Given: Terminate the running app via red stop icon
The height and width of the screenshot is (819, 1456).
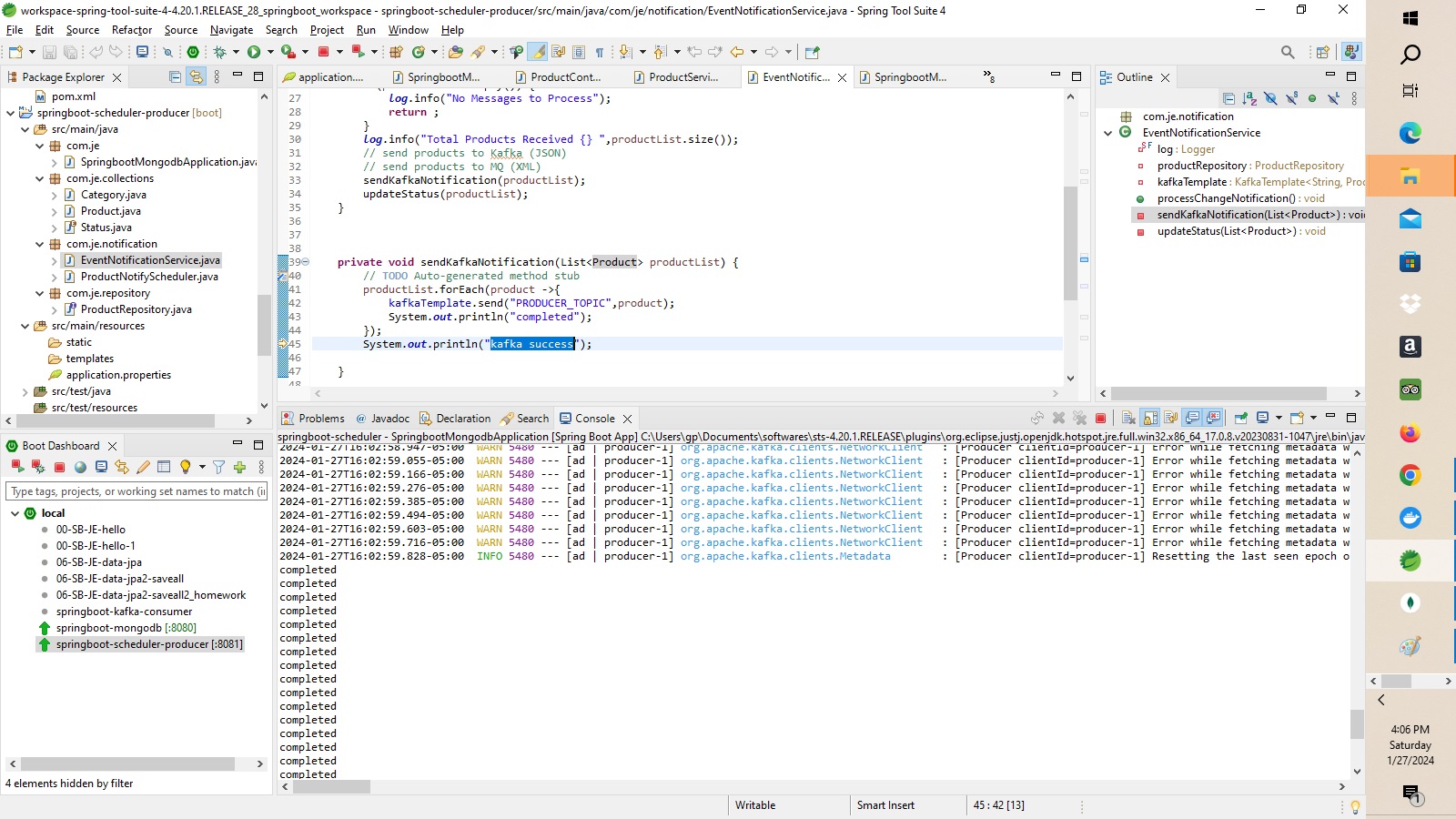Looking at the screenshot, I should [1101, 419].
